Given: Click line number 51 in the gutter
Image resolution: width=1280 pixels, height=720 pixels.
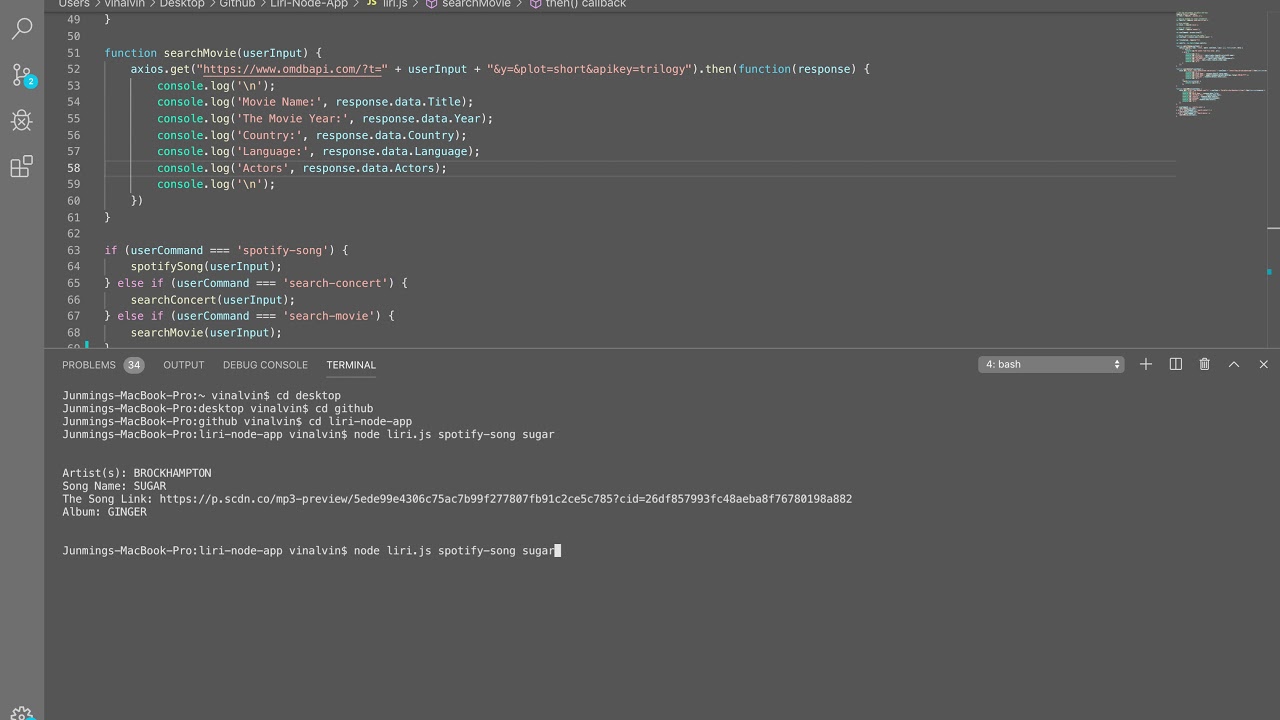Looking at the screenshot, I should click(74, 53).
